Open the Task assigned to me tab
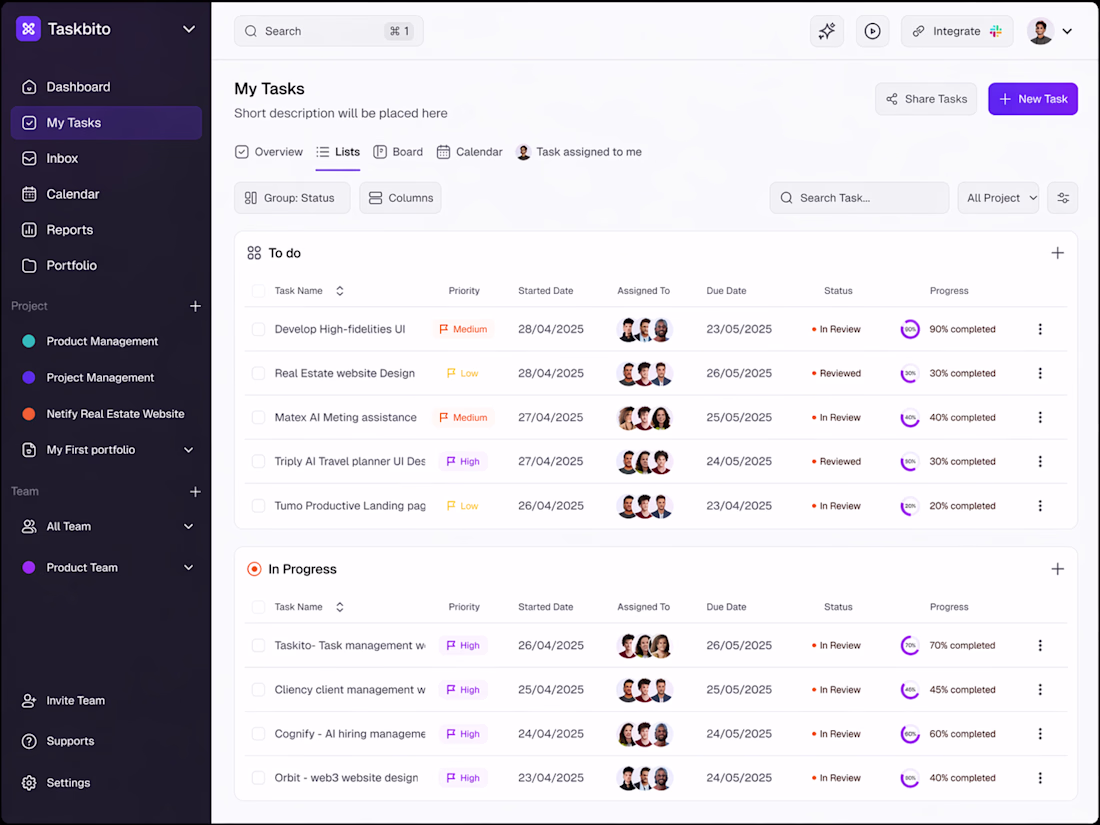The image size is (1100, 825). 579,152
